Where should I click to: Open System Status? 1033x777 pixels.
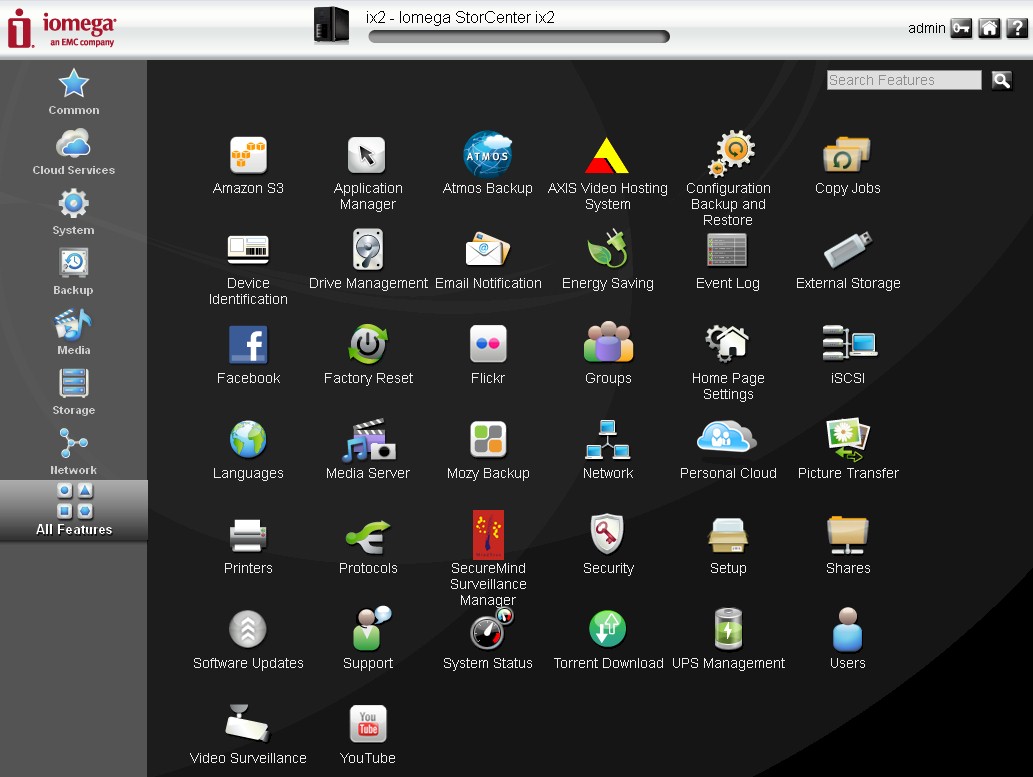point(488,638)
